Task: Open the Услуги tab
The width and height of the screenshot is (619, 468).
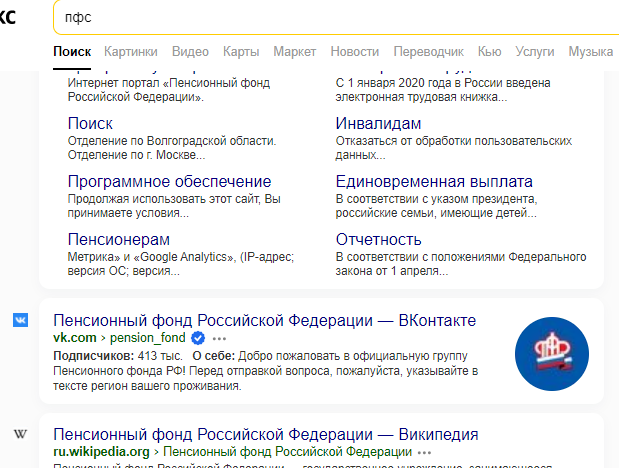Action: coord(535,52)
